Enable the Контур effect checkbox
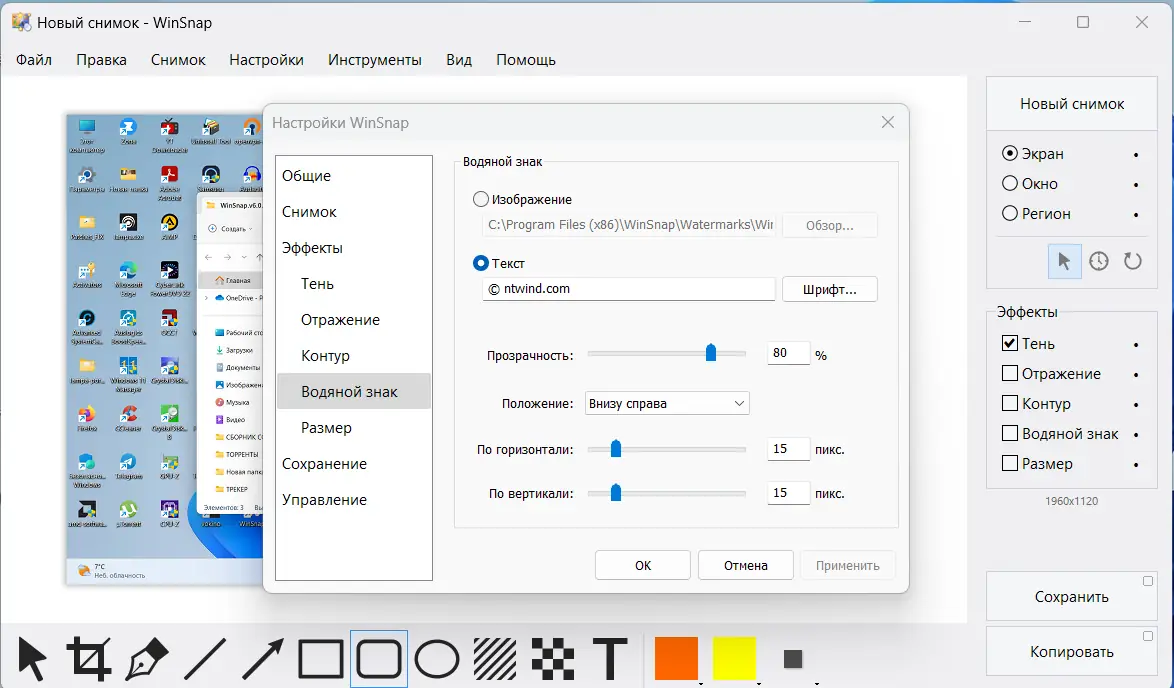This screenshot has width=1174, height=688. 1009,403
